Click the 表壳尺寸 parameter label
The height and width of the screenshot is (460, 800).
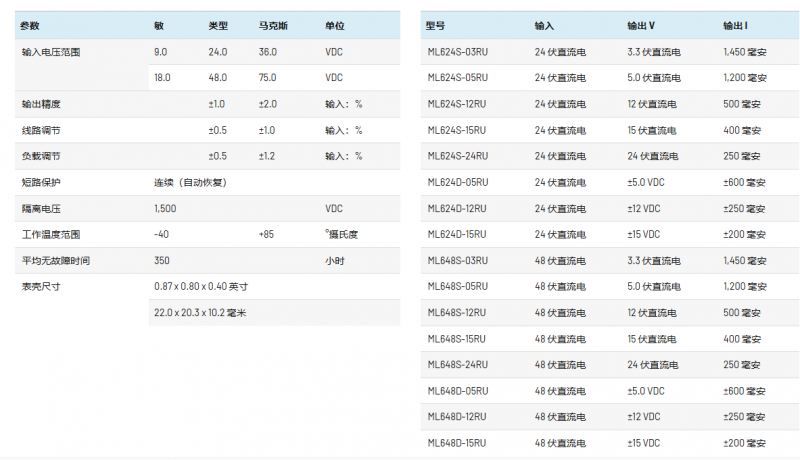(41, 287)
